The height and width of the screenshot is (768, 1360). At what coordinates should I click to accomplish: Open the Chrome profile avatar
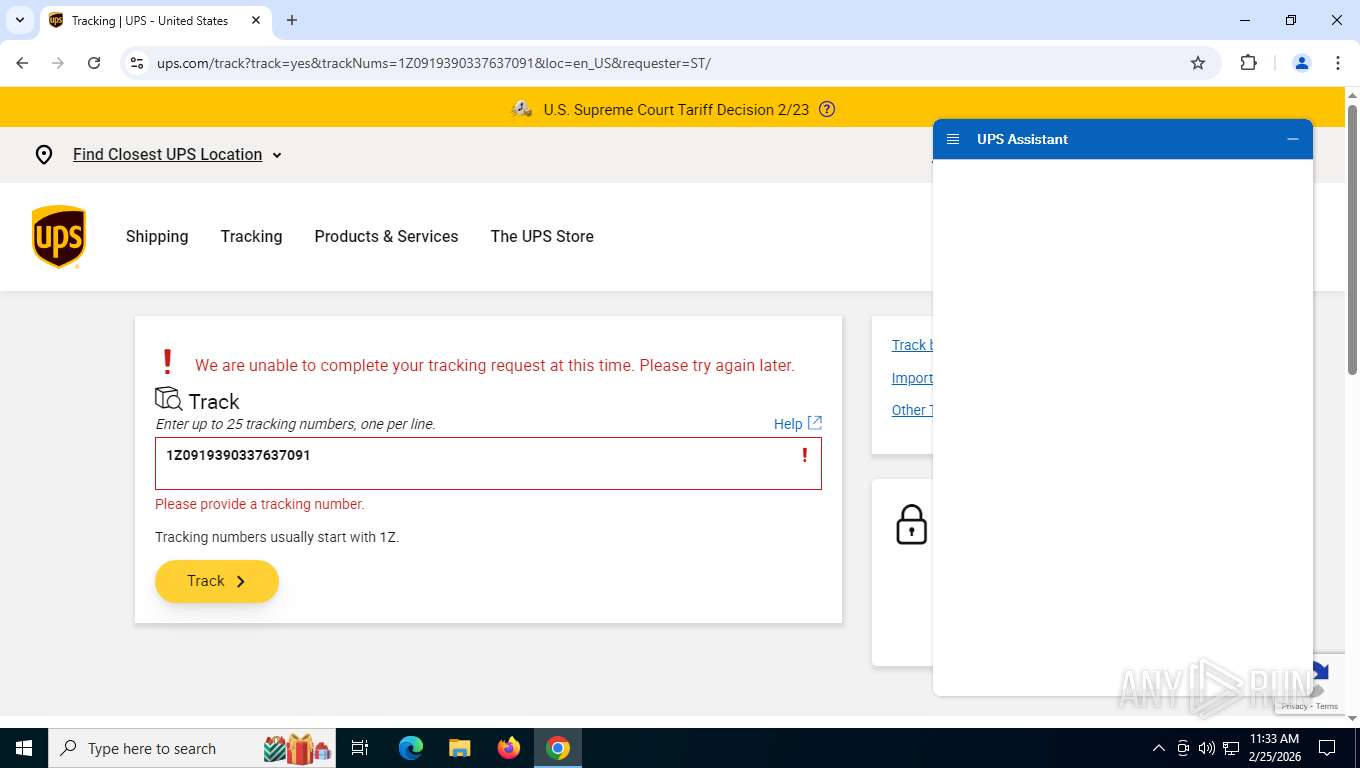[x=1302, y=63]
